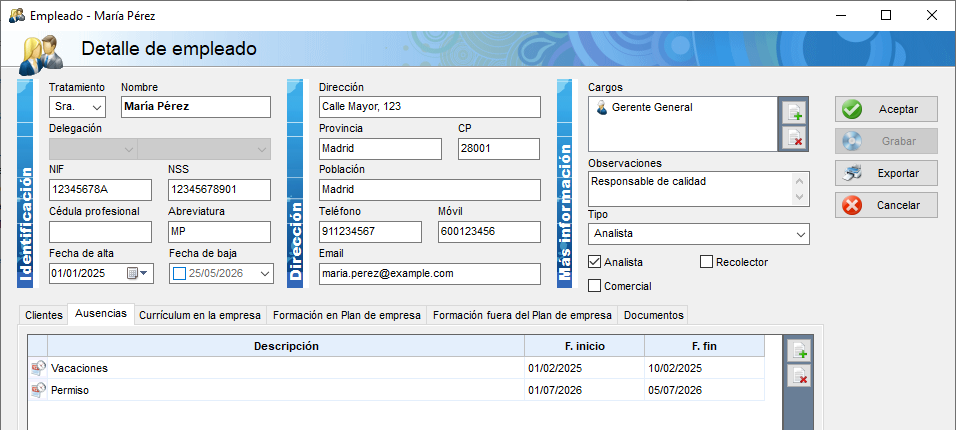The width and height of the screenshot is (956, 430).
Task: Click the F. inicio column header
Action: tap(585, 346)
